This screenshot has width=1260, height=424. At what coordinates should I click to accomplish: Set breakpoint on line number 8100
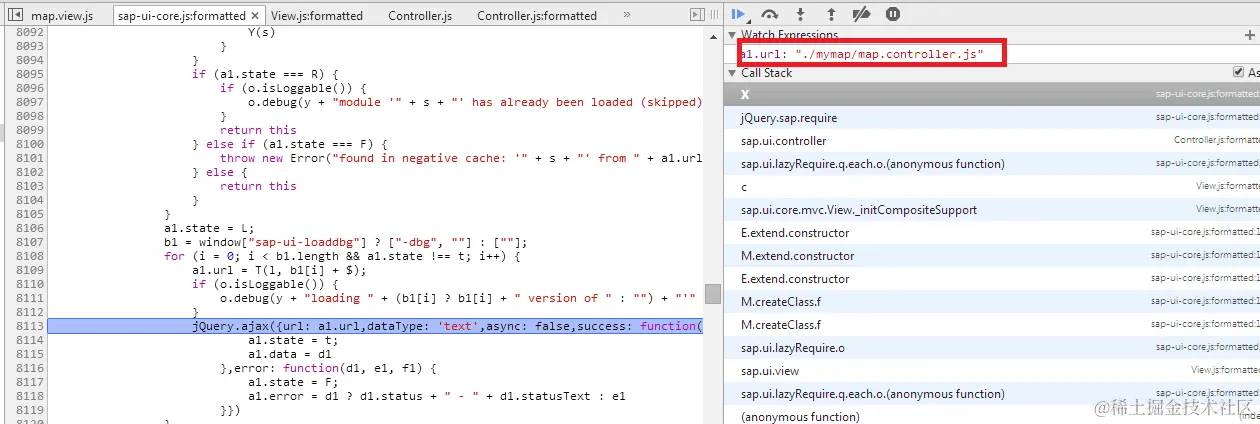(x=29, y=144)
